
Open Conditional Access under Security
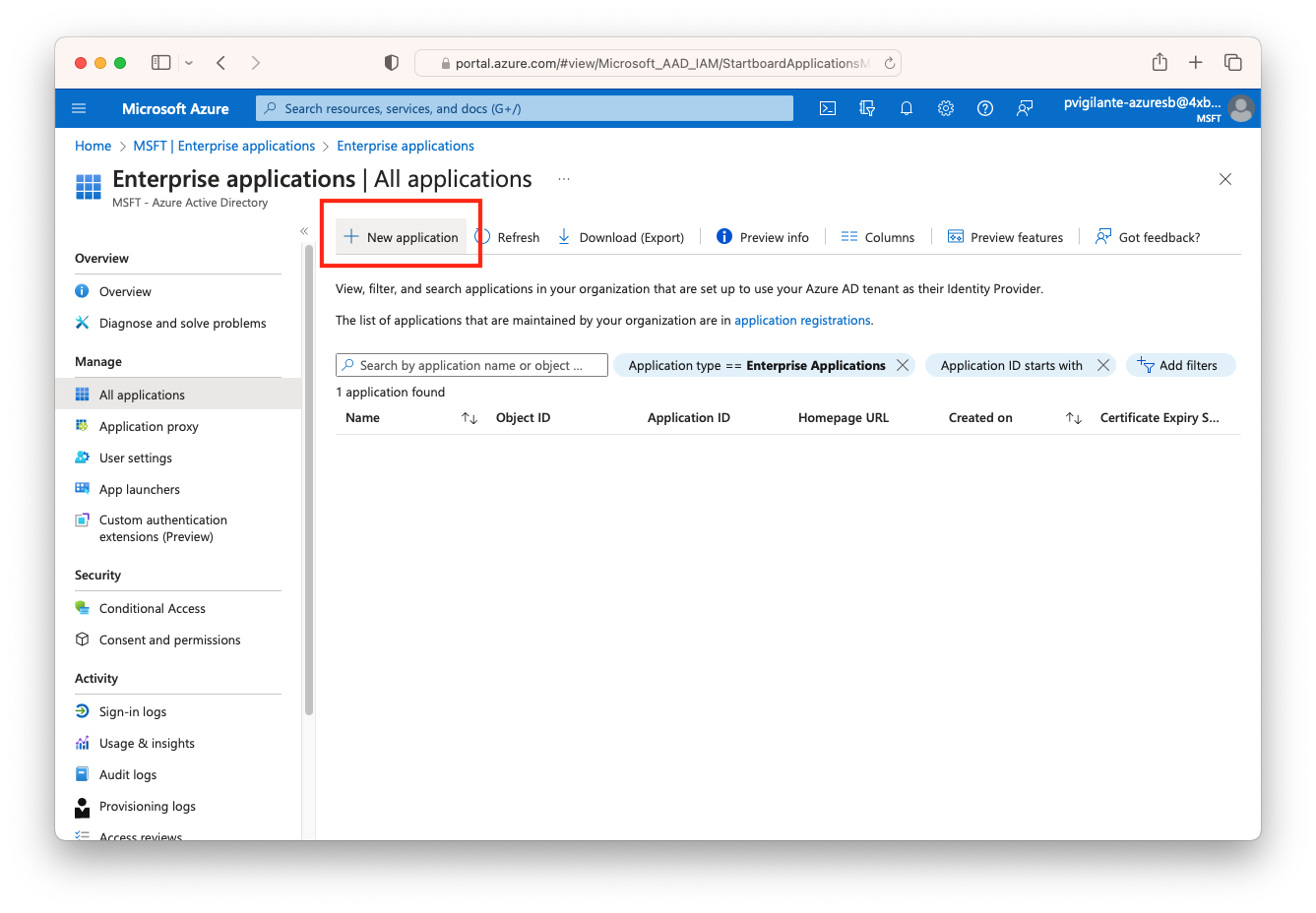[152, 608]
